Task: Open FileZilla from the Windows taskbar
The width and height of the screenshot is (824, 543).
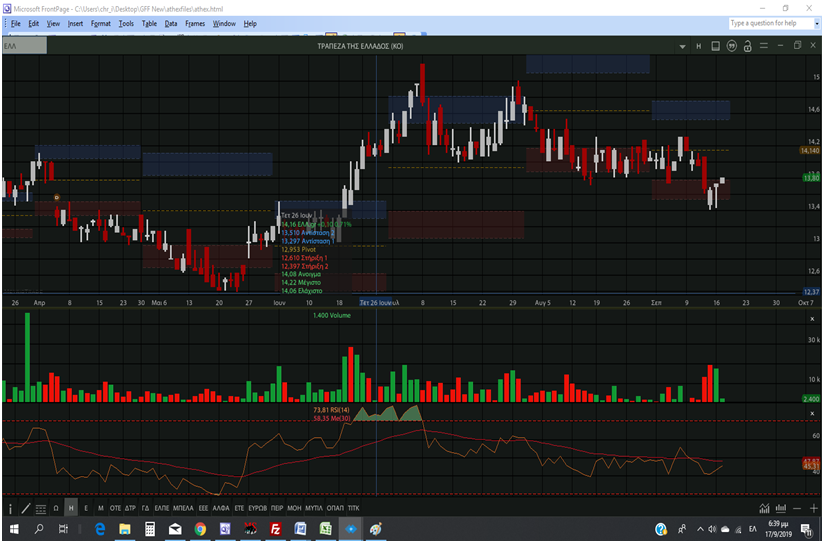Action: tap(275, 529)
